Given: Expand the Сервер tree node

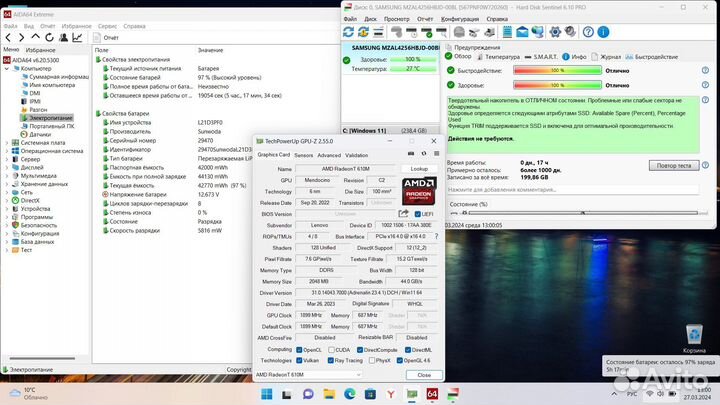Looking at the screenshot, I should 6,159.
